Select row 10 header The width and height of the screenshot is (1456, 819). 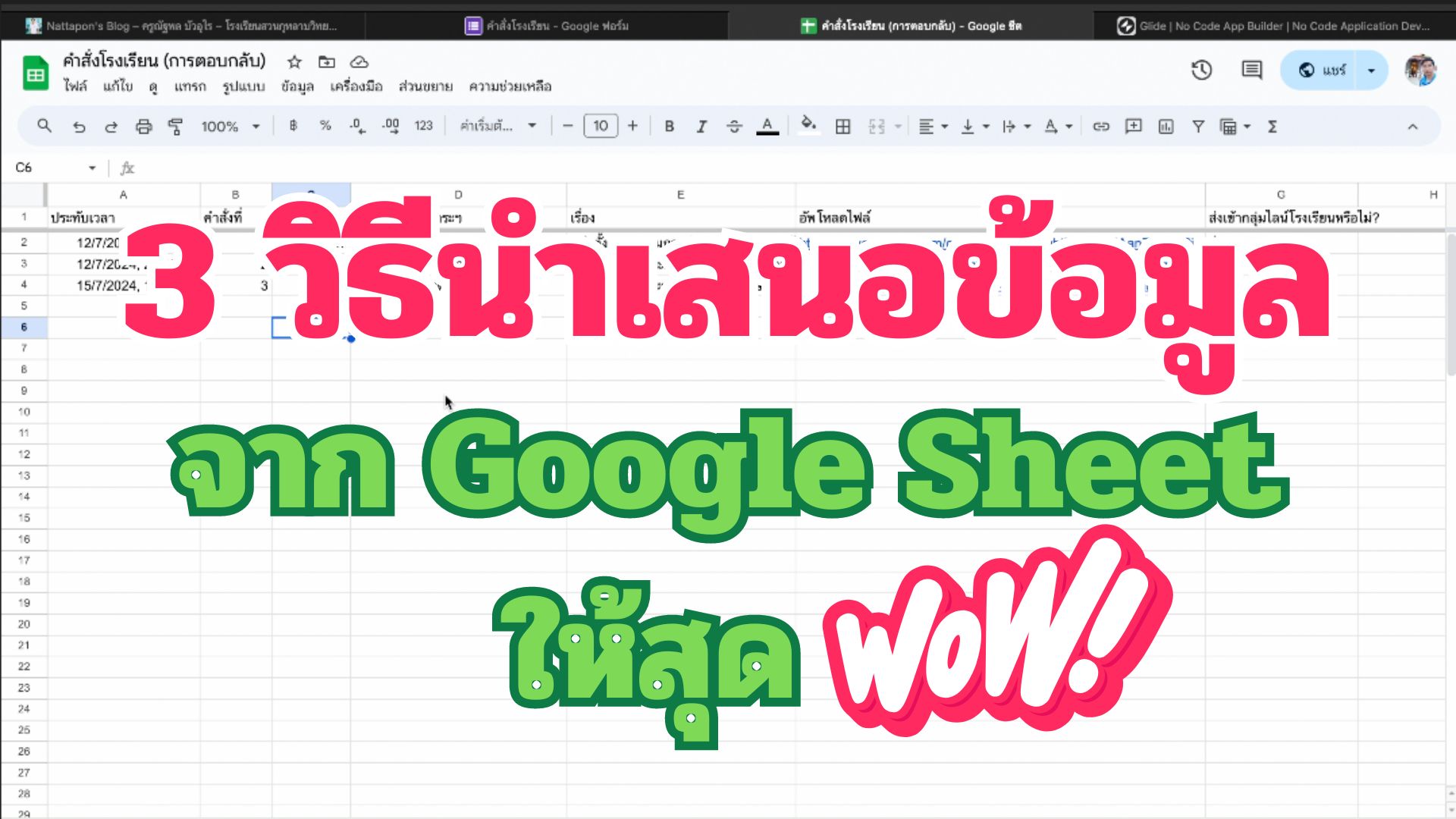point(24,412)
